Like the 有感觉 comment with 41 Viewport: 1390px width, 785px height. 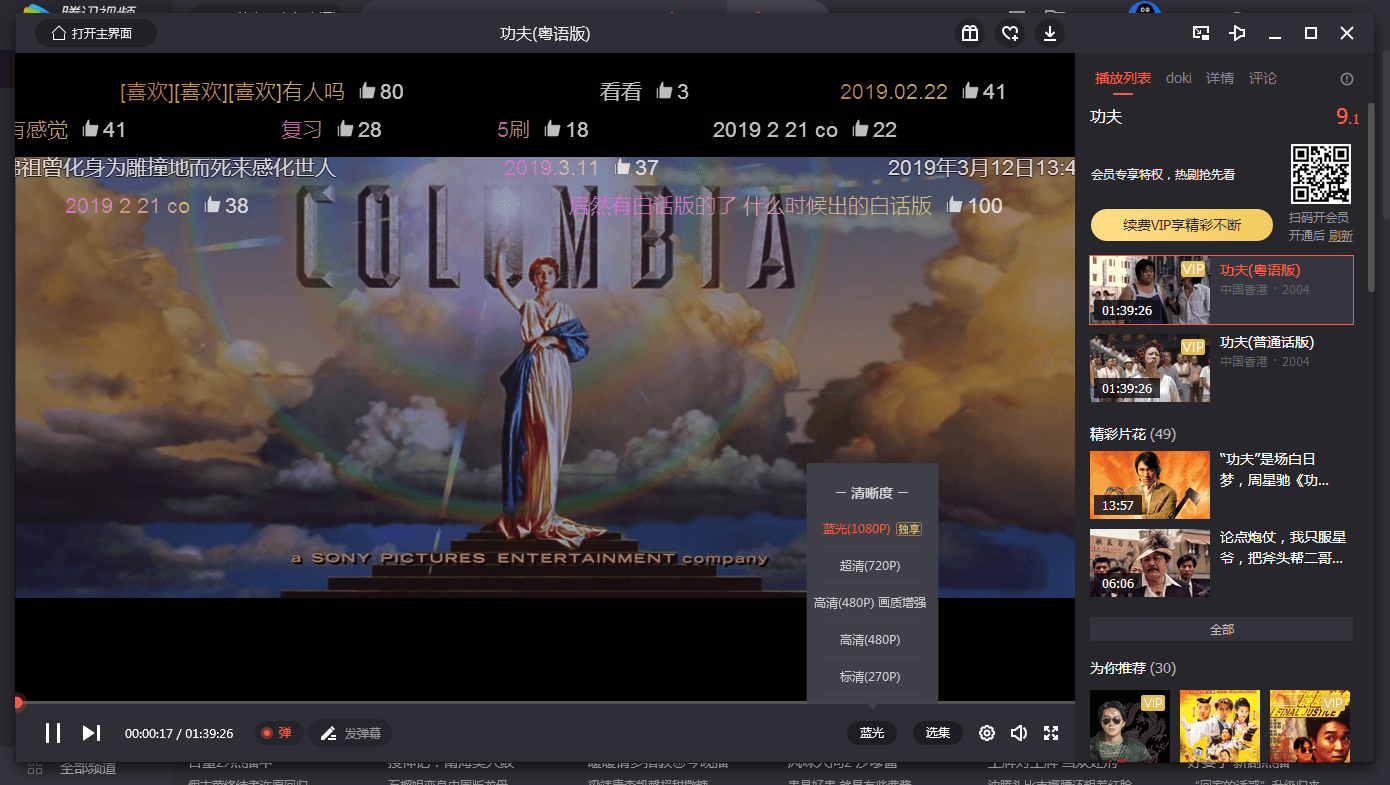point(91,129)
